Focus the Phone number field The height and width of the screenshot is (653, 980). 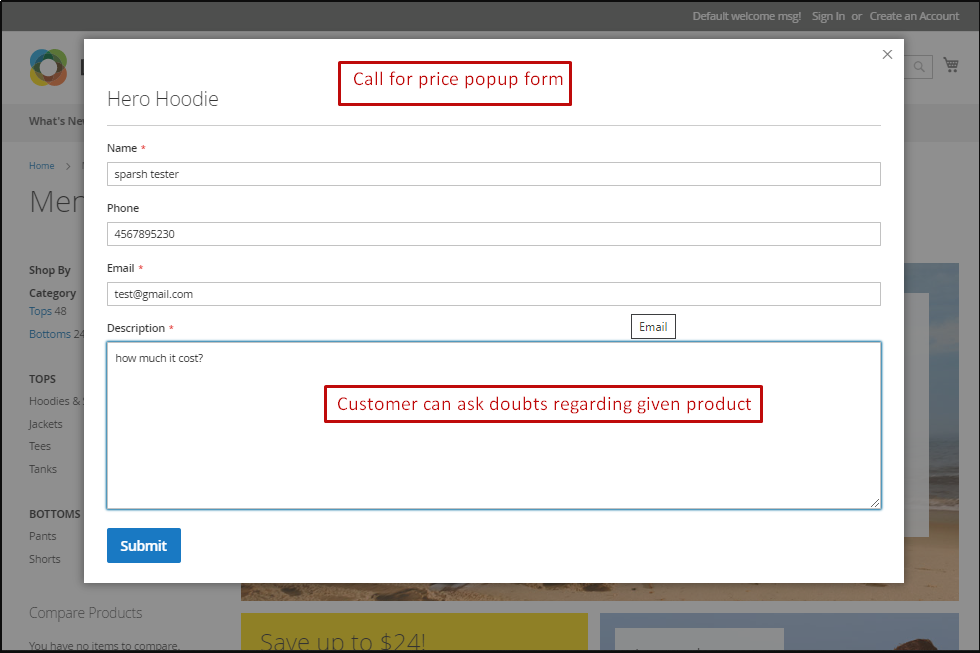493,234
